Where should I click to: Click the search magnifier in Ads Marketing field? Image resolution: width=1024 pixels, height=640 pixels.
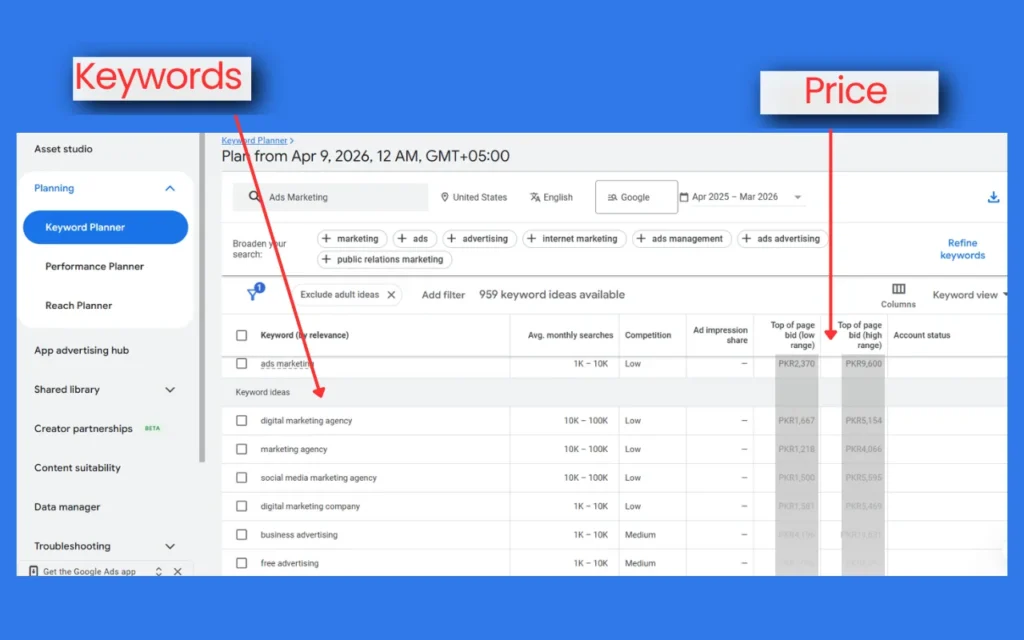pos(256,197)
